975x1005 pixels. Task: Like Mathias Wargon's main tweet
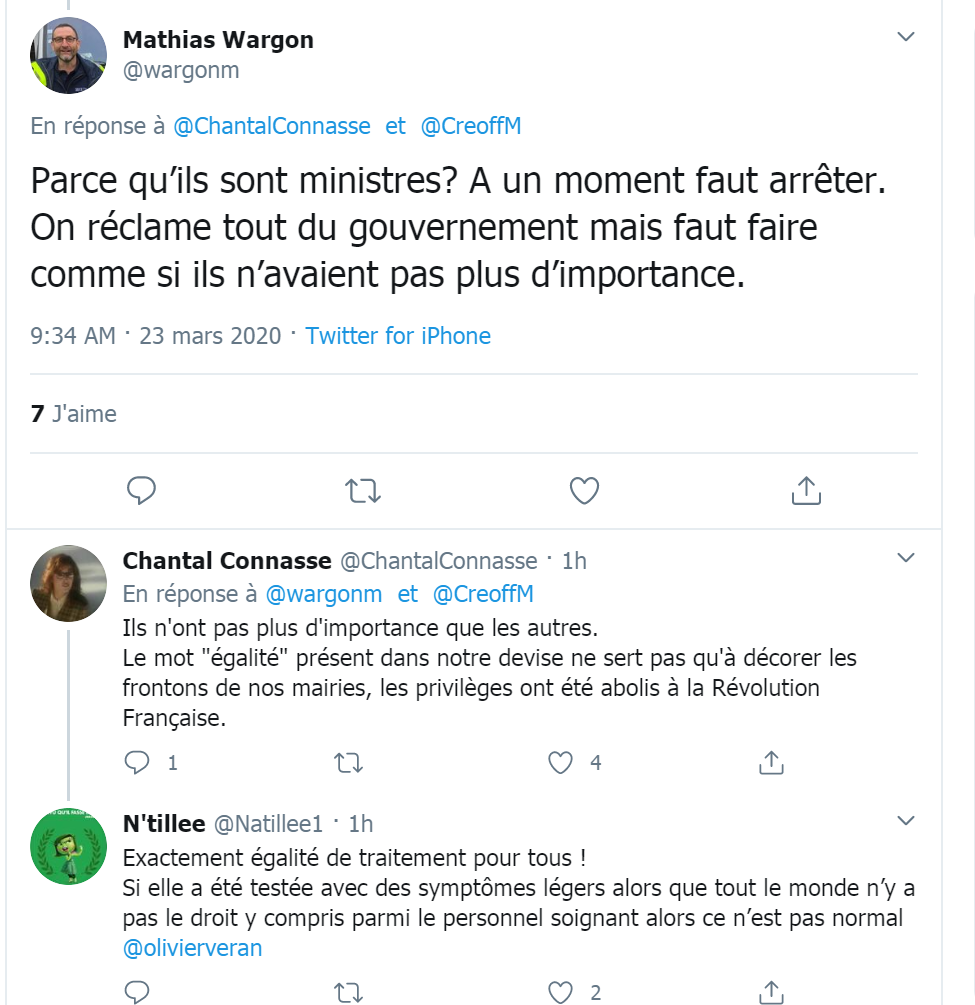[584, 490]
